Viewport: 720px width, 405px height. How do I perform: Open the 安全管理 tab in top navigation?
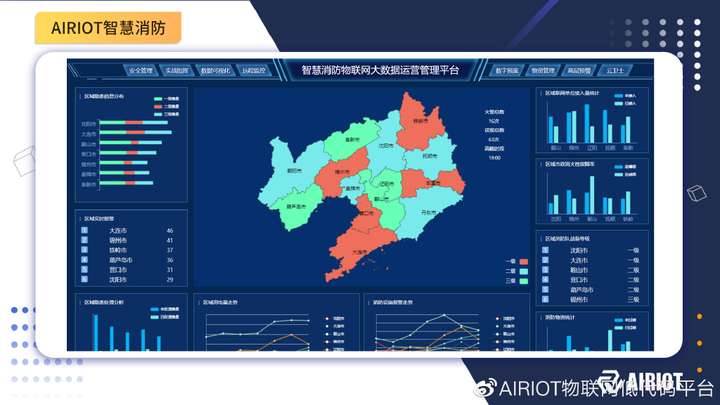pyautogui.click(x=141, y=71)
